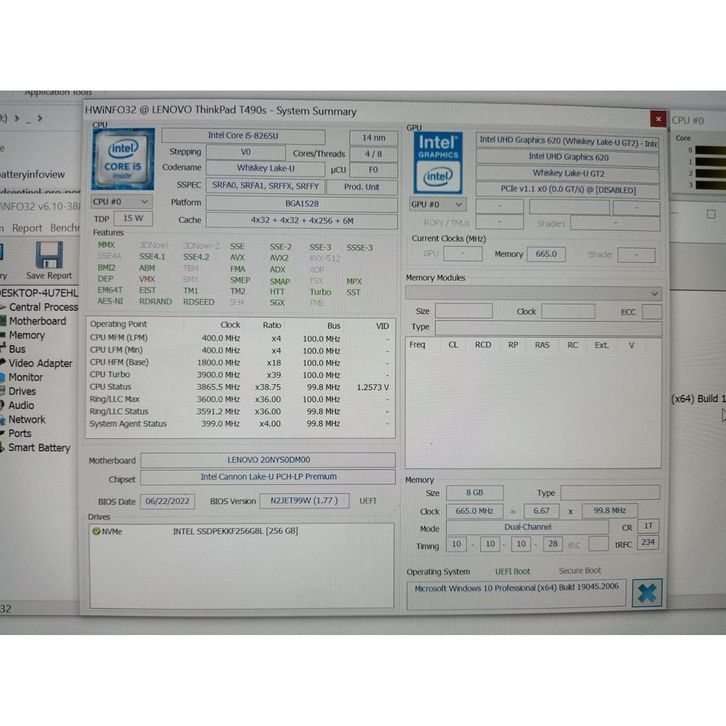Click the Dual-Channel mode field
The height and width of the screenshot is (726, 726).
(527, 527)
